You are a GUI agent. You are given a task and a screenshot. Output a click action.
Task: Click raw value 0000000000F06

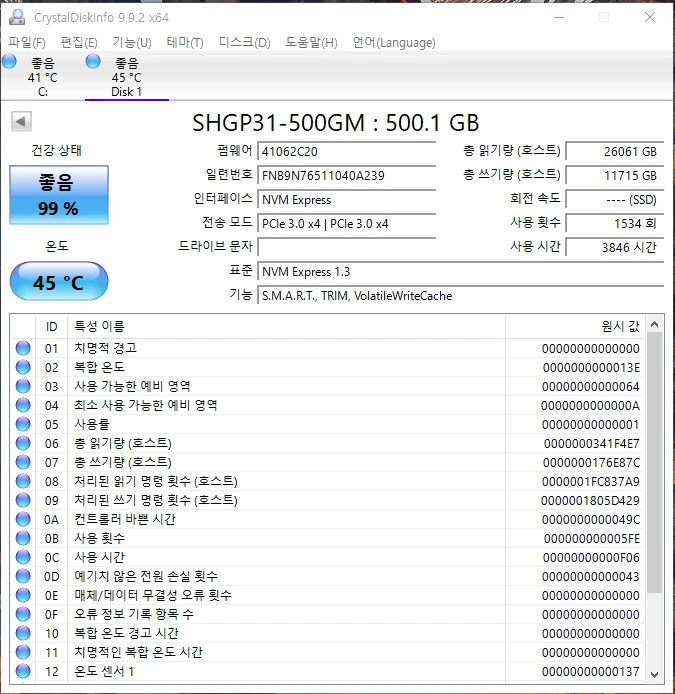tap(591, 557)
